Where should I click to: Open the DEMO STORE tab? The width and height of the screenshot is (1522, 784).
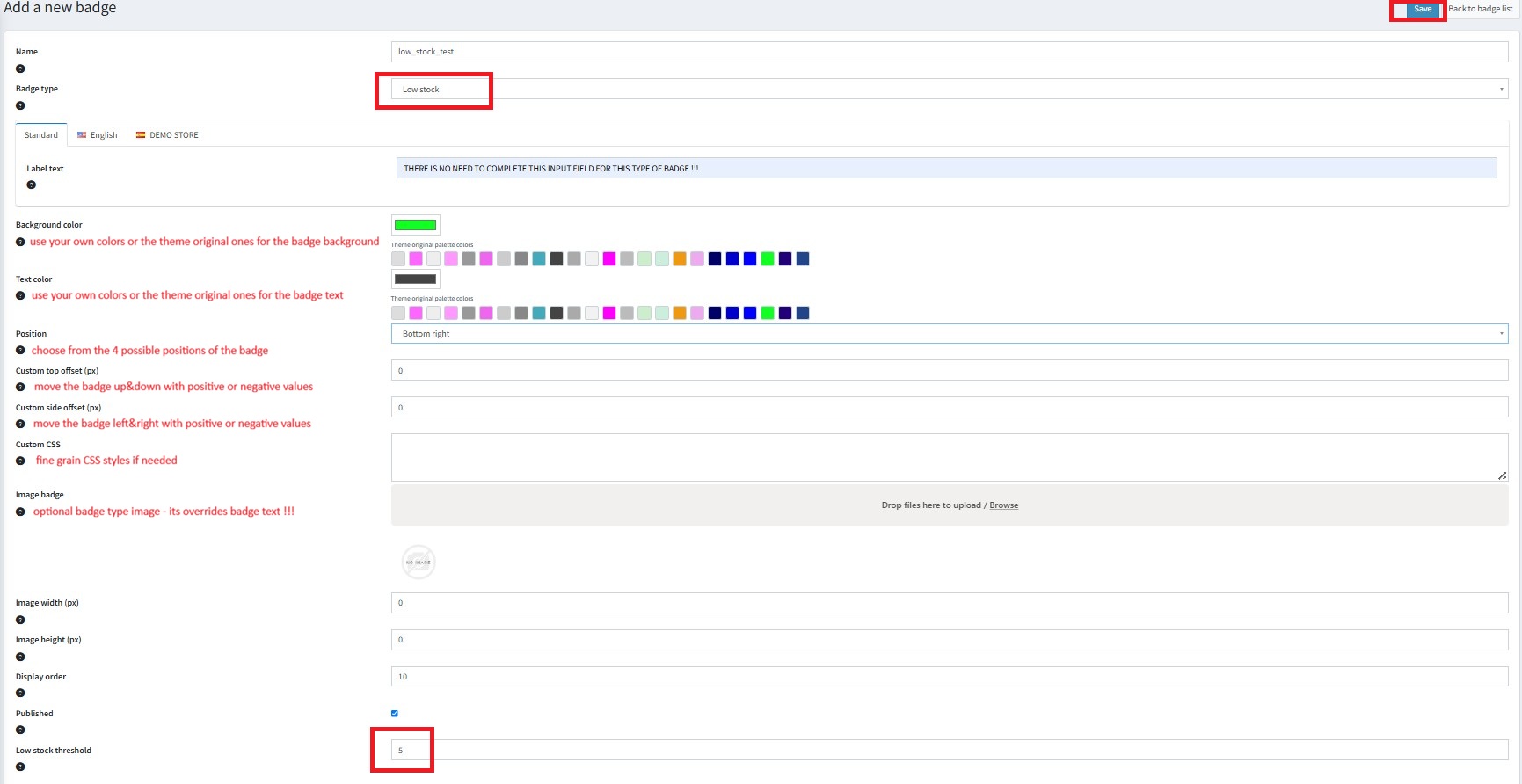(x=167, y=135)
